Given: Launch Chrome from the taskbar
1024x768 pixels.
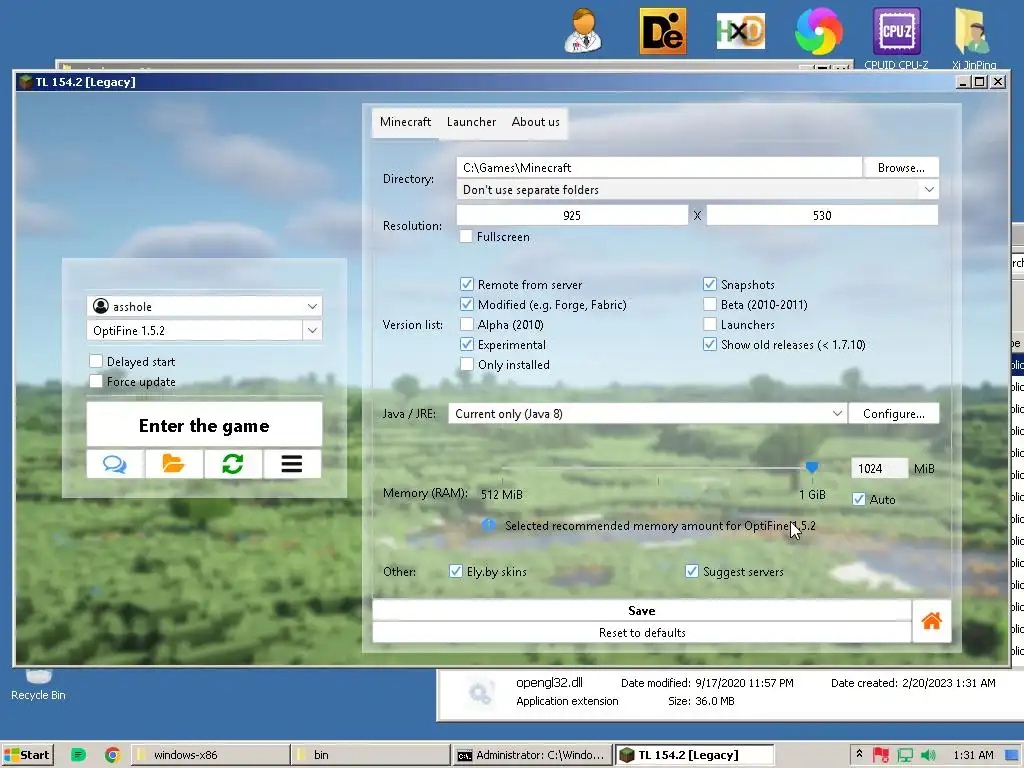Looking at the screenshot, I should 112,755.
